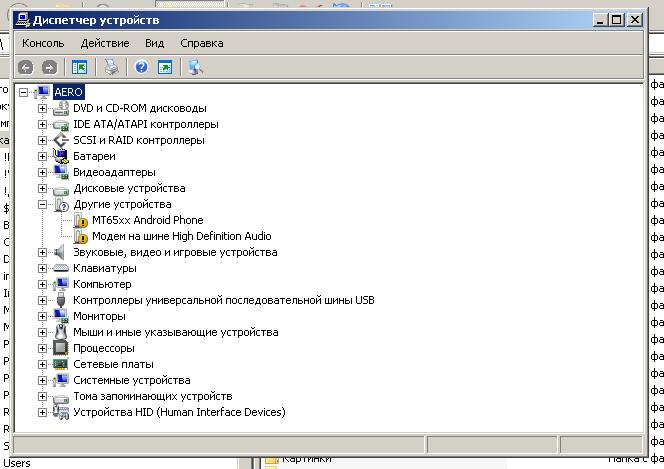This screenshot has height=469, width=664.
Task: Expand the Сетевые платы category
Action: coord(42,364)
